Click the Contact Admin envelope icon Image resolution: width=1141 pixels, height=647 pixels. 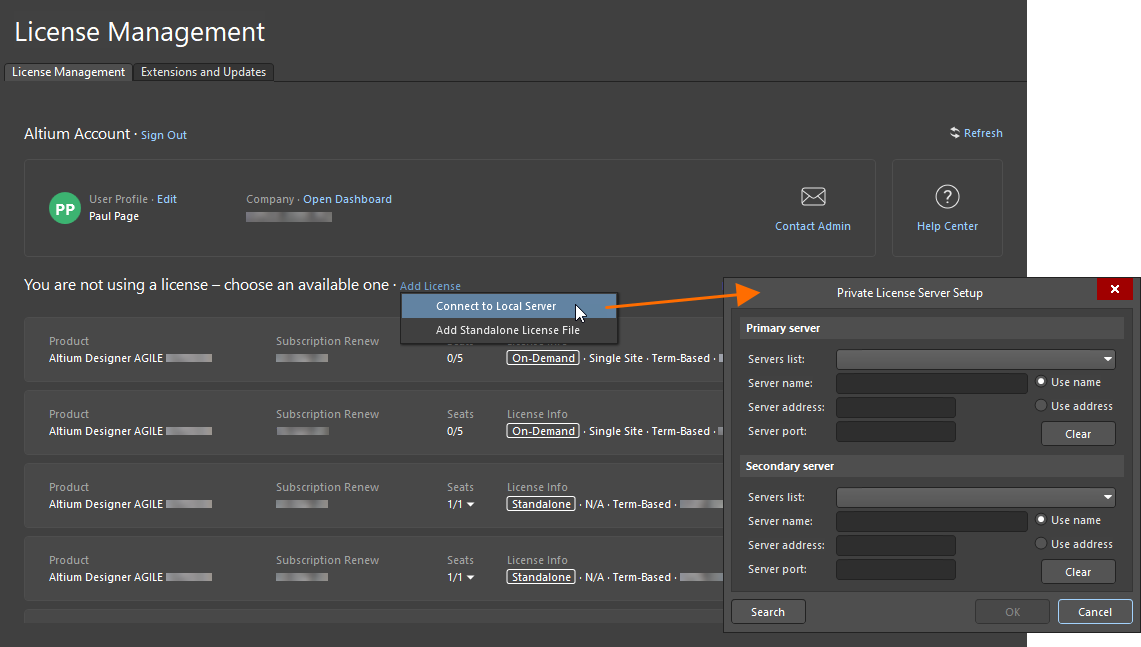[813, 197]
